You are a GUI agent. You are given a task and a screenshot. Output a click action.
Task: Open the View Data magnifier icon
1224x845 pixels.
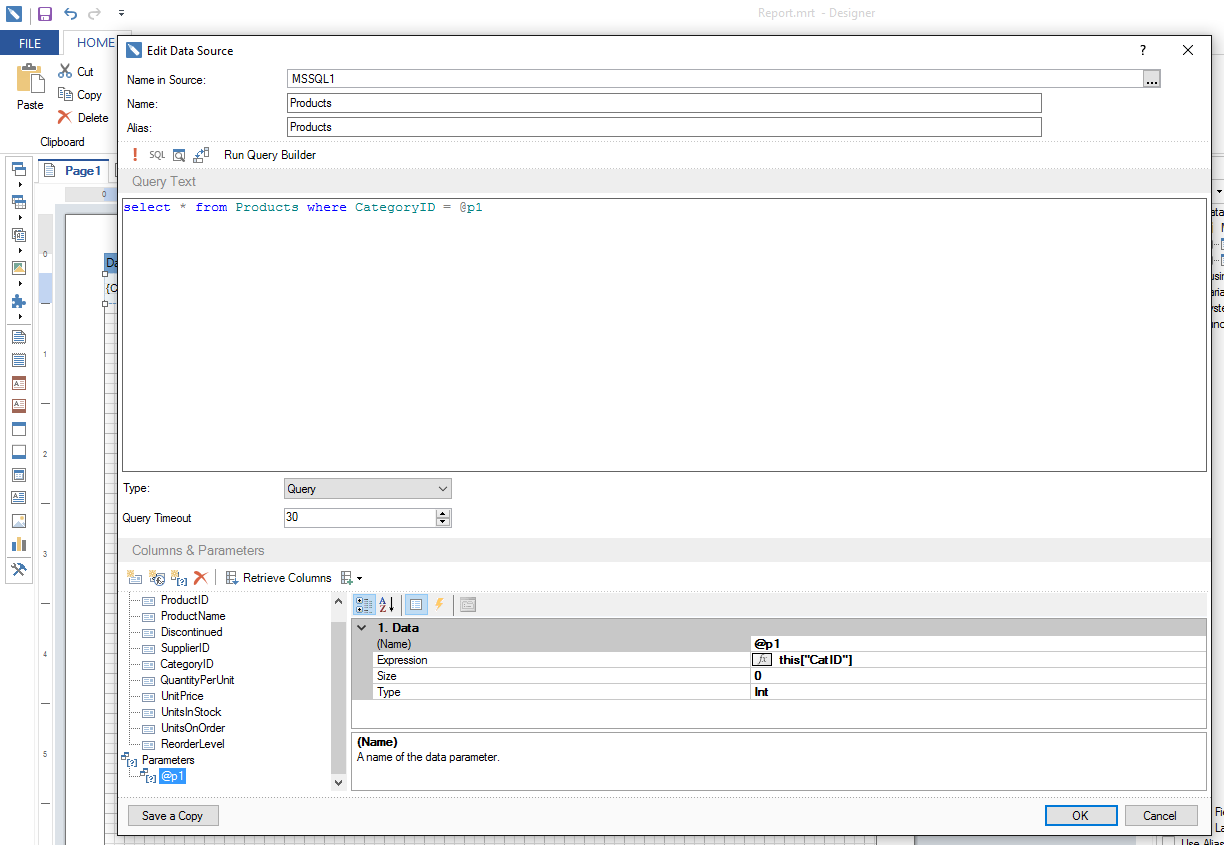[179, 155]
